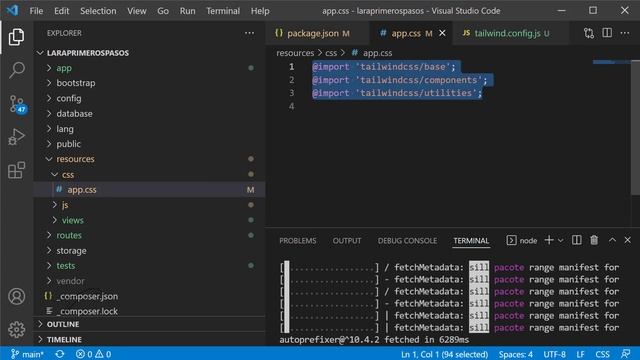This screenshot has width=640, height=360.
Task: Collapse the resources folder
Action: [x=149, y=159]
